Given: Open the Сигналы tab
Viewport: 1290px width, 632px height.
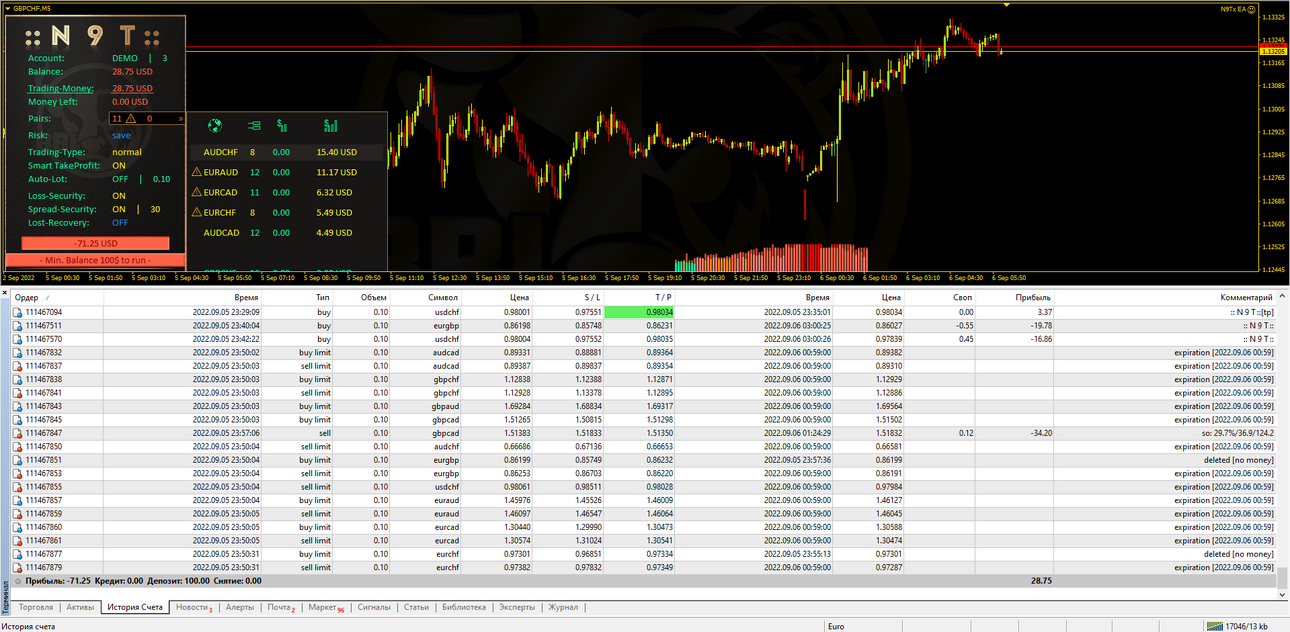Looking at the screenshot, I should click(374, 607).
